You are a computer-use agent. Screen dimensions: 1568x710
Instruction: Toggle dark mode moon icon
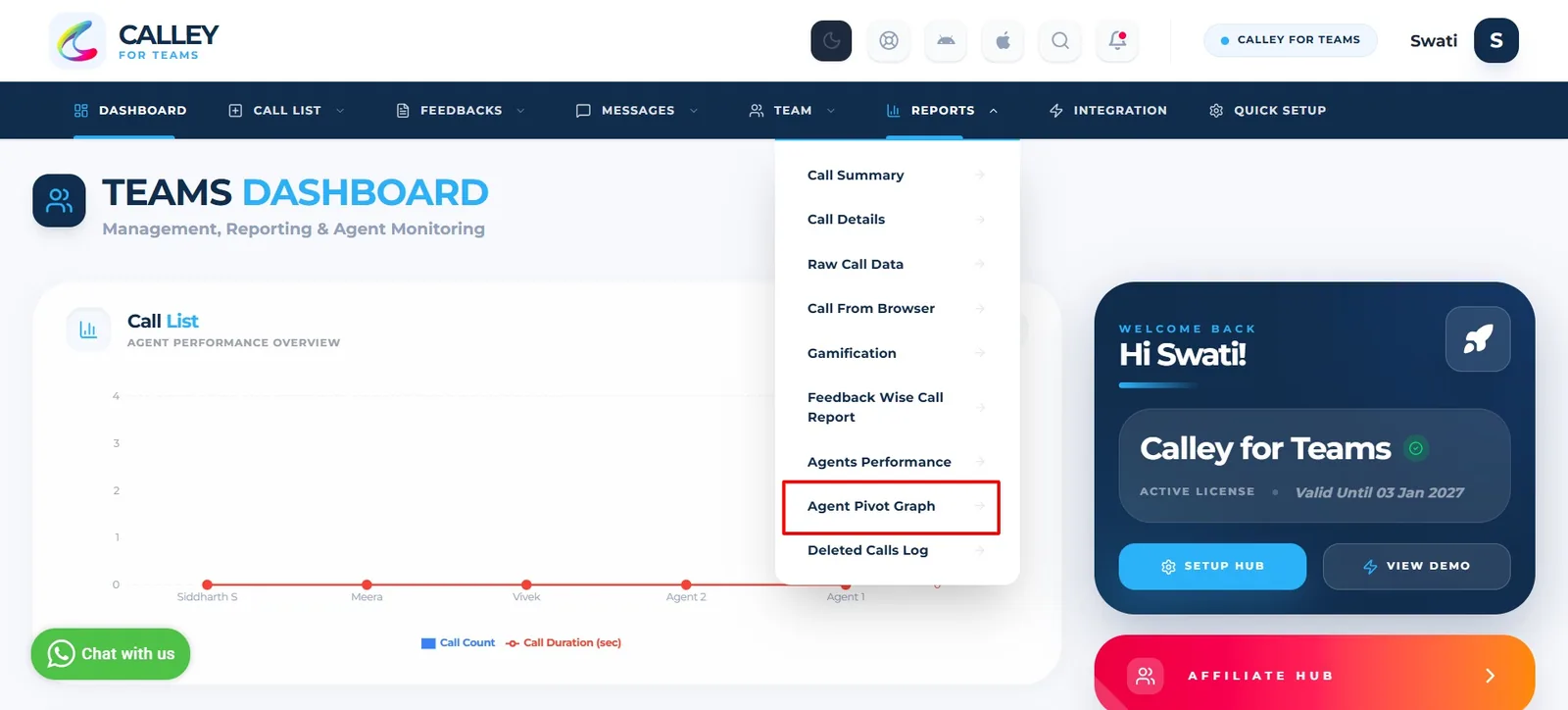click(x=831, y=40)
